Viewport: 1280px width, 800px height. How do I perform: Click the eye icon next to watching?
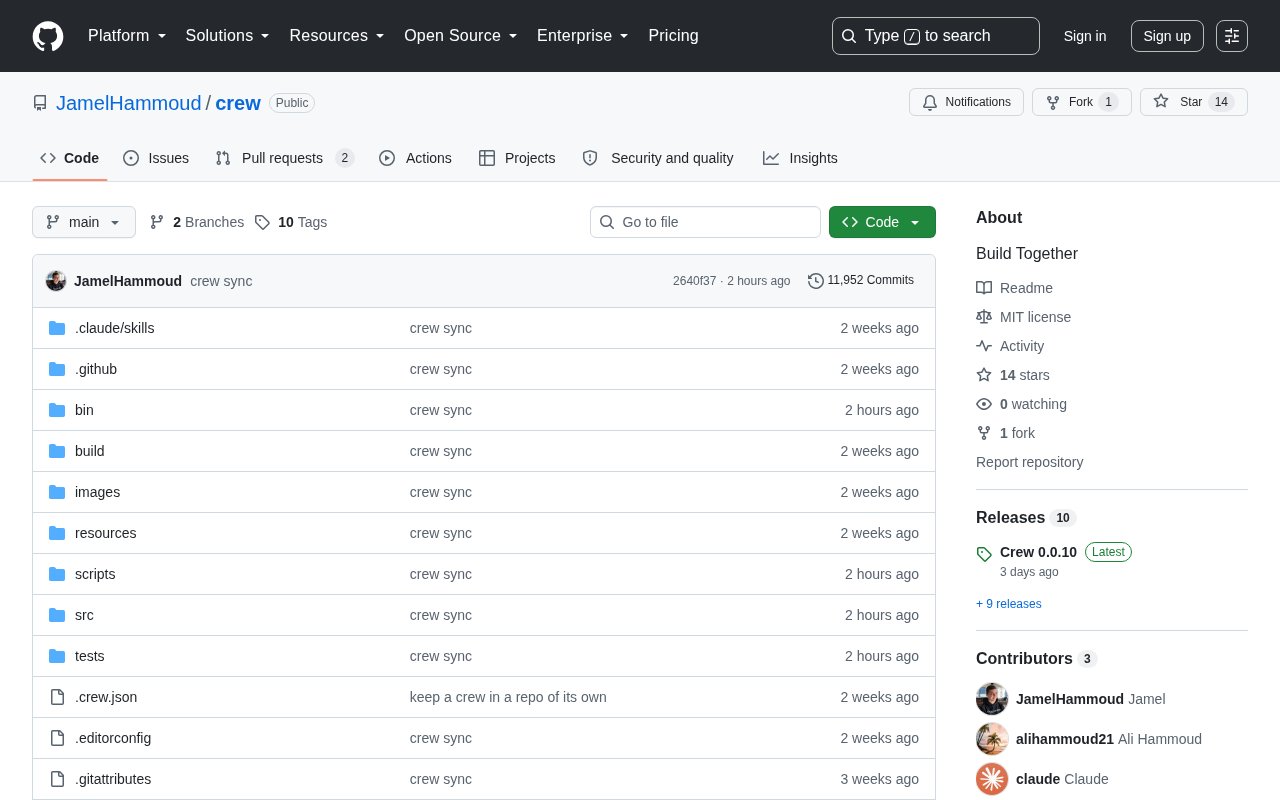pyautogui.click(x=984, y=404)
